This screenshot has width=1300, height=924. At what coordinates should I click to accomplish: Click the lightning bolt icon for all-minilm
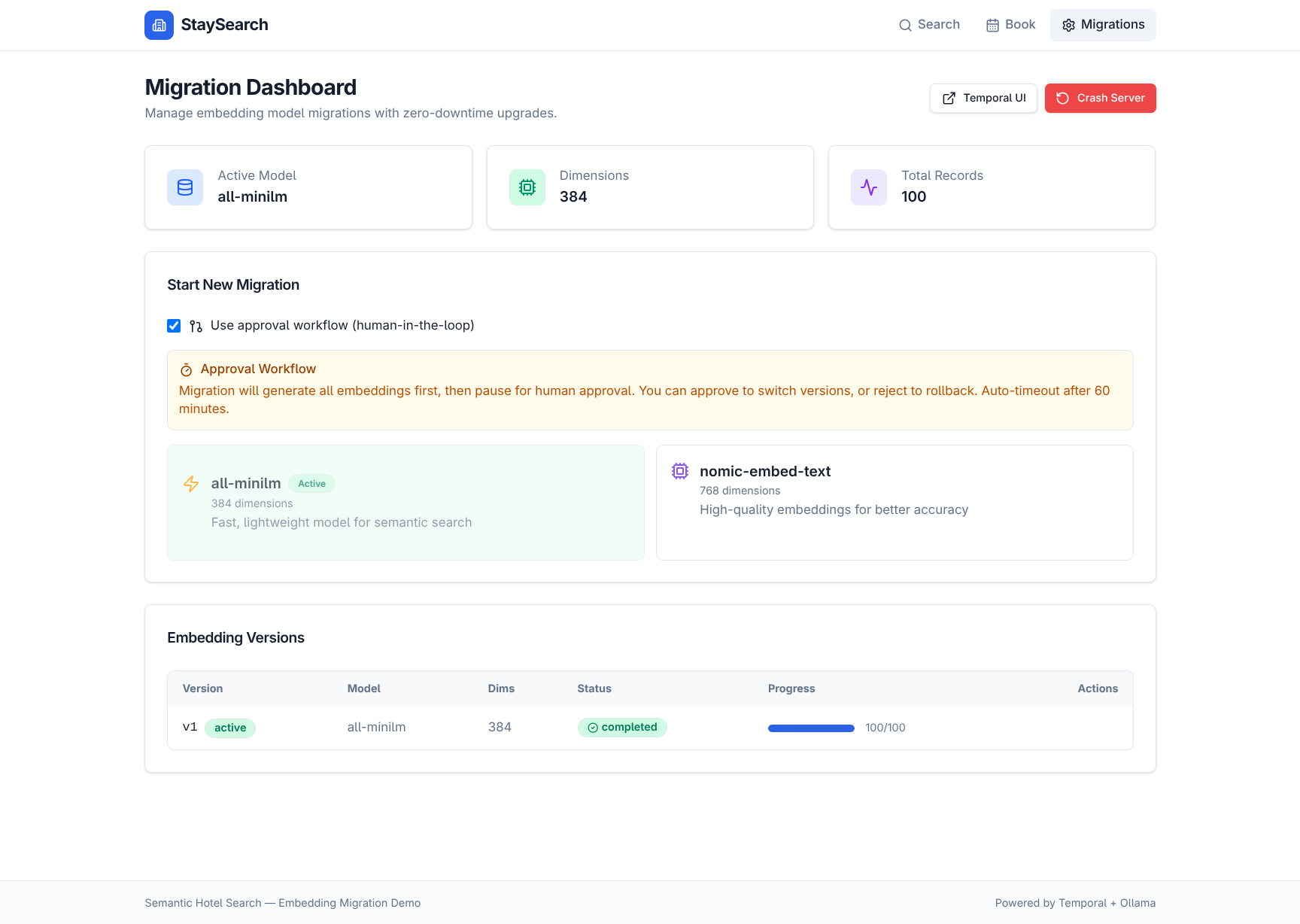191,484
